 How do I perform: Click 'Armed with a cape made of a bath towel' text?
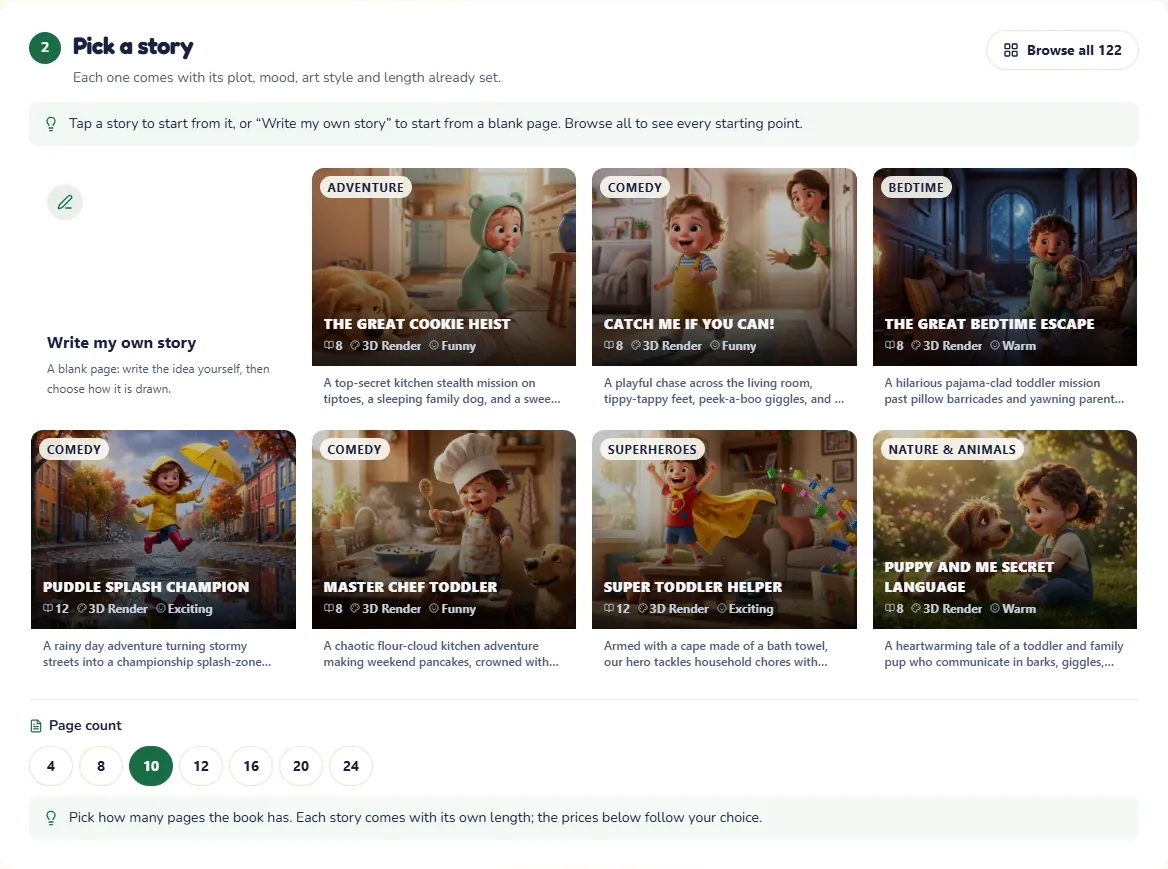[x=716, y=654]
